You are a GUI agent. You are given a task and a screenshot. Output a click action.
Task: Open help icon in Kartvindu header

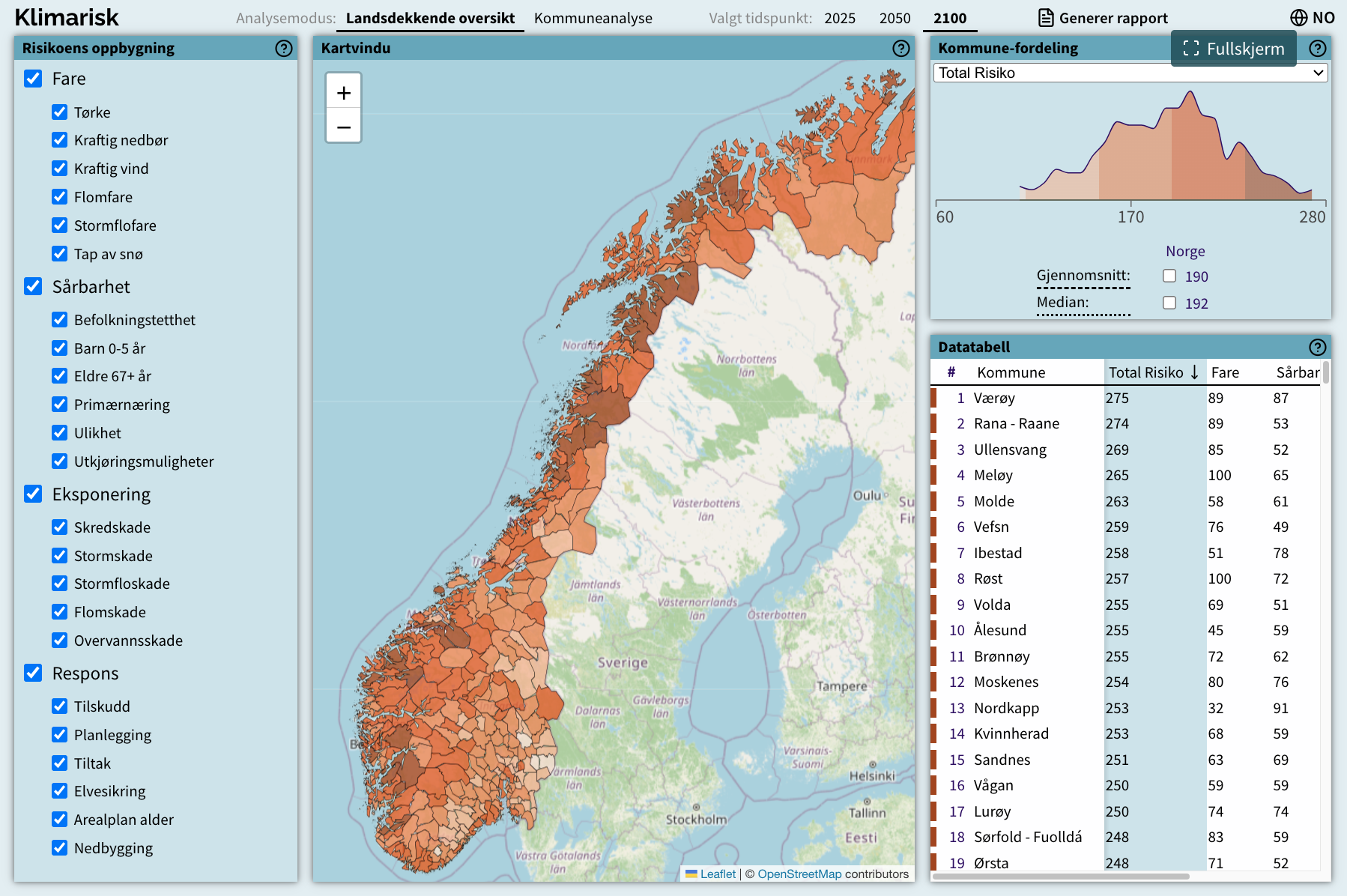(x=900, y=49)
